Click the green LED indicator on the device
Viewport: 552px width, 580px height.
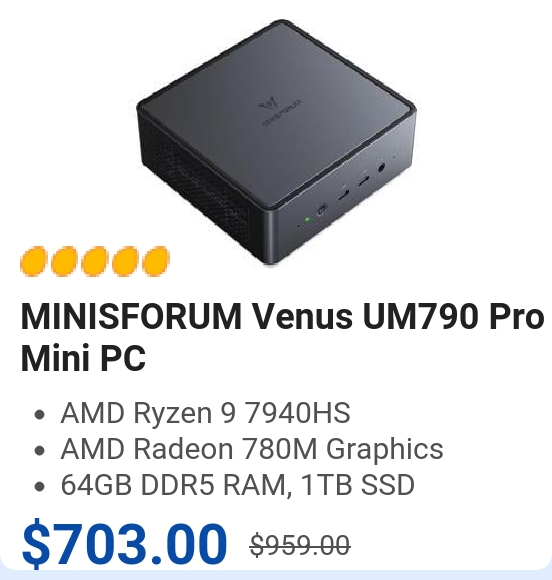pyautogui.click(x=307, y=219)
